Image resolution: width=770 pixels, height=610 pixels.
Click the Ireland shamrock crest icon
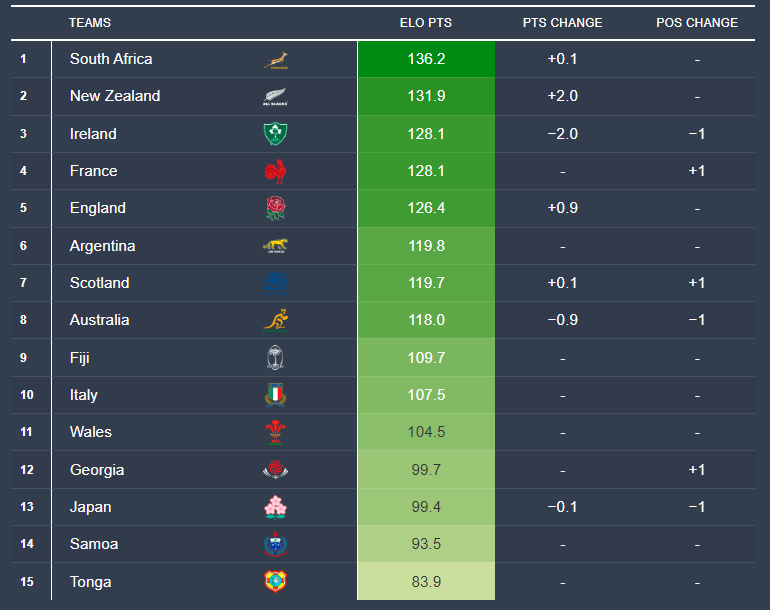click(x=275, y=134)
